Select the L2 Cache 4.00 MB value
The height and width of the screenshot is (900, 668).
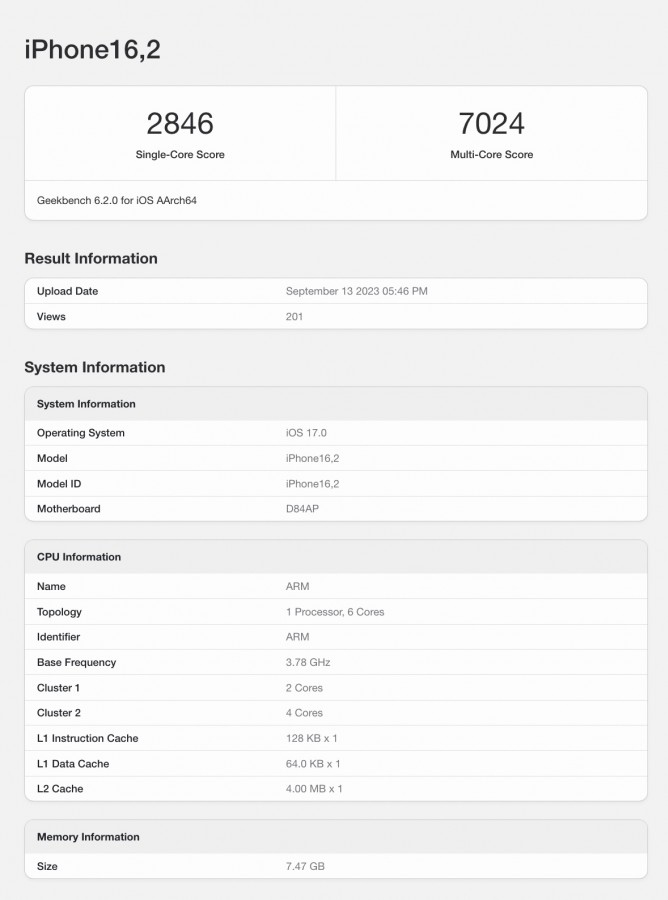tap(314, 789)
